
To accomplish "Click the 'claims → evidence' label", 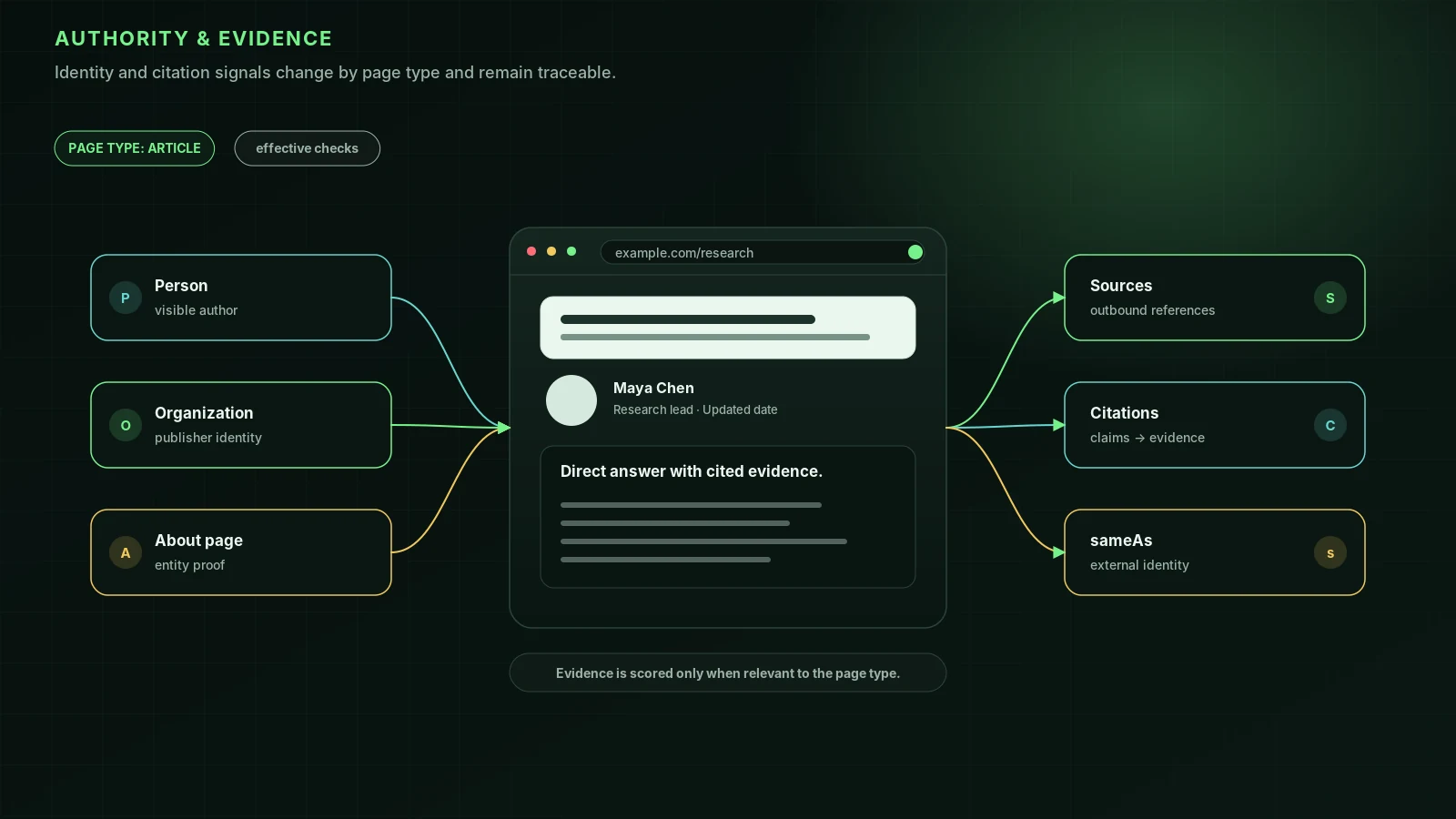I will (1148, 438).
